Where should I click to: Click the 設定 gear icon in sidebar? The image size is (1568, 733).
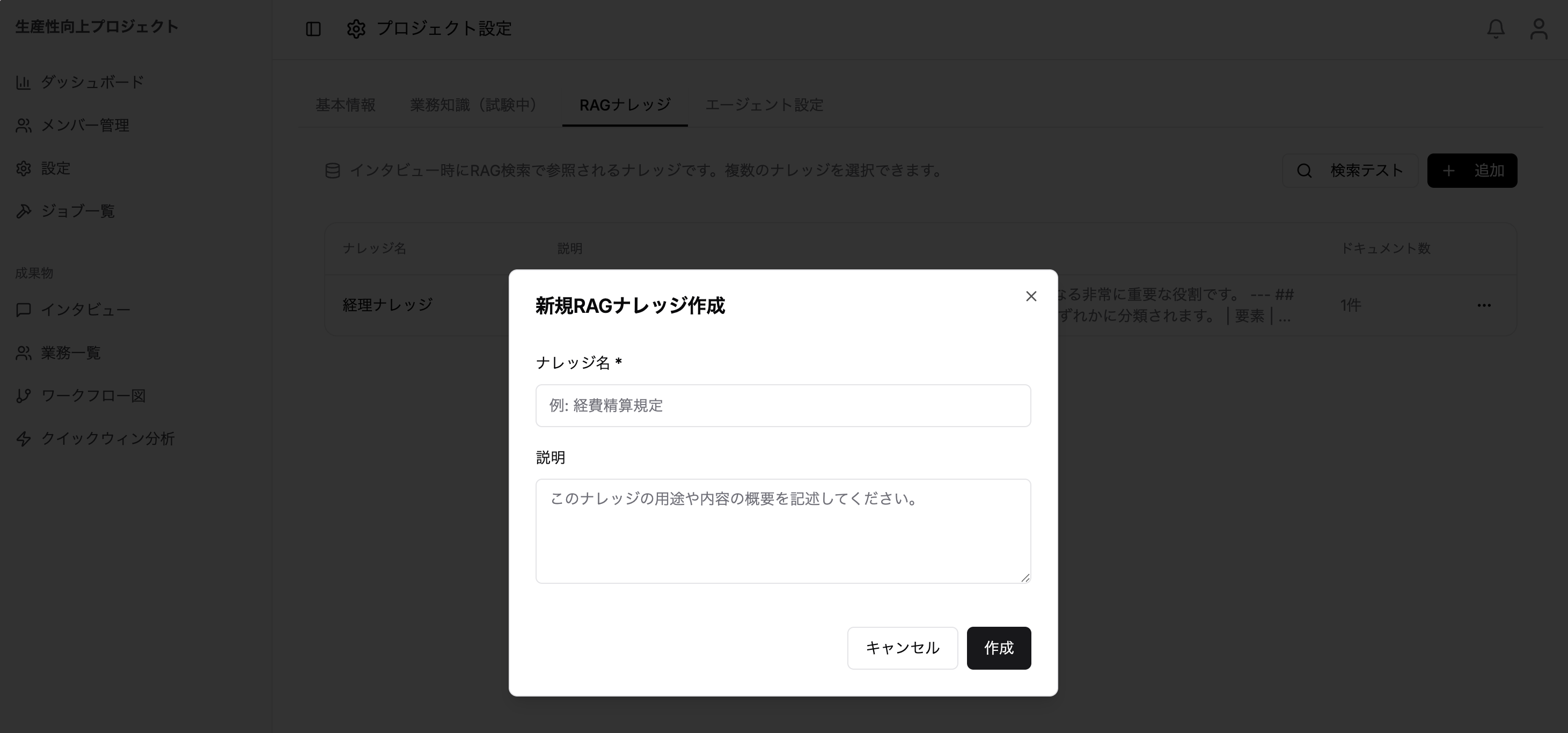(x=23, y=168)
